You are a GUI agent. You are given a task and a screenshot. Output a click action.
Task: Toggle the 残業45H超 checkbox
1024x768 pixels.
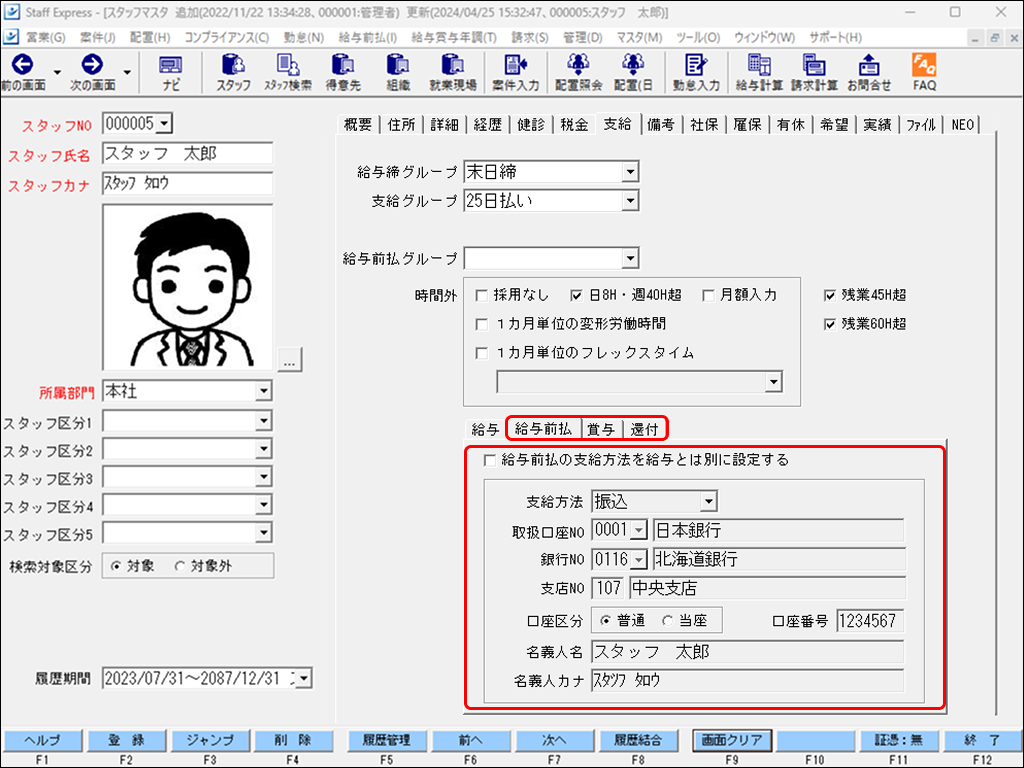[x=830, y=296]
